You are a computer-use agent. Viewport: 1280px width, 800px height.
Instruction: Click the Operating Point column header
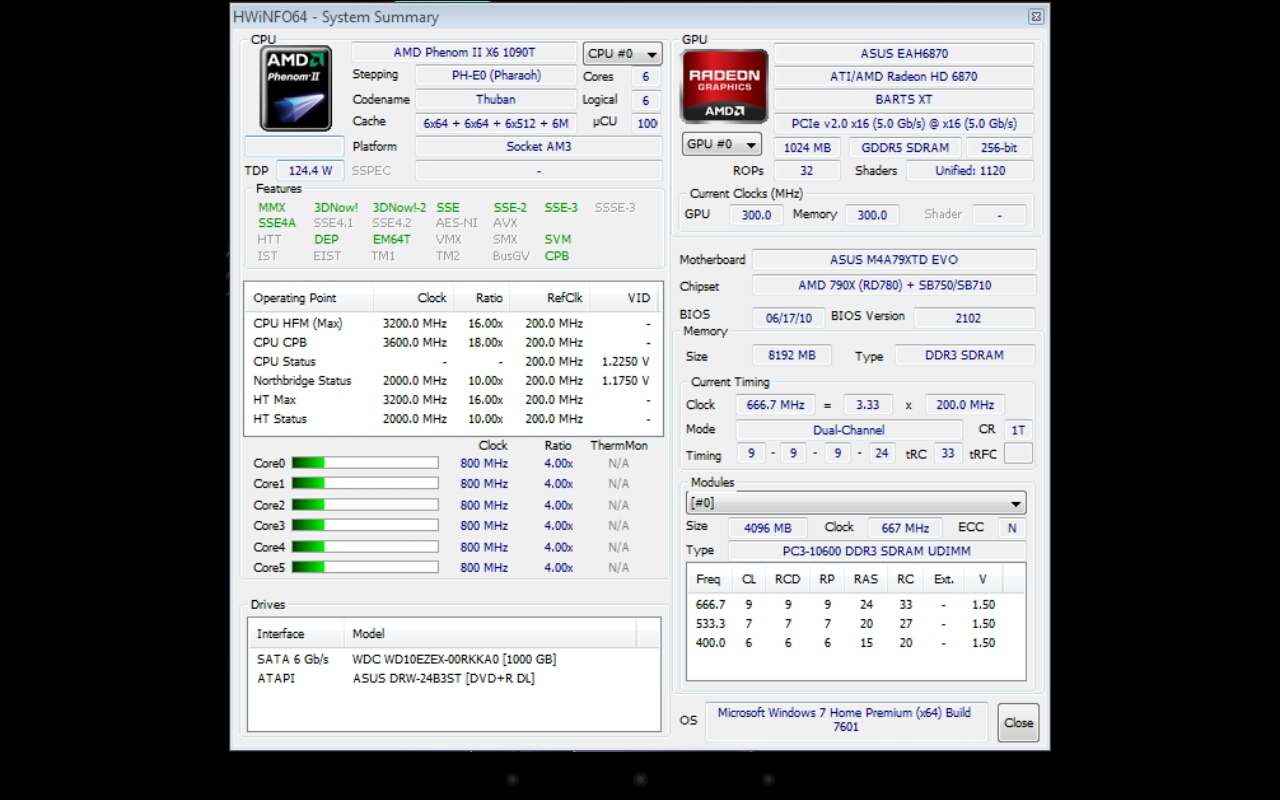point(309,298)
